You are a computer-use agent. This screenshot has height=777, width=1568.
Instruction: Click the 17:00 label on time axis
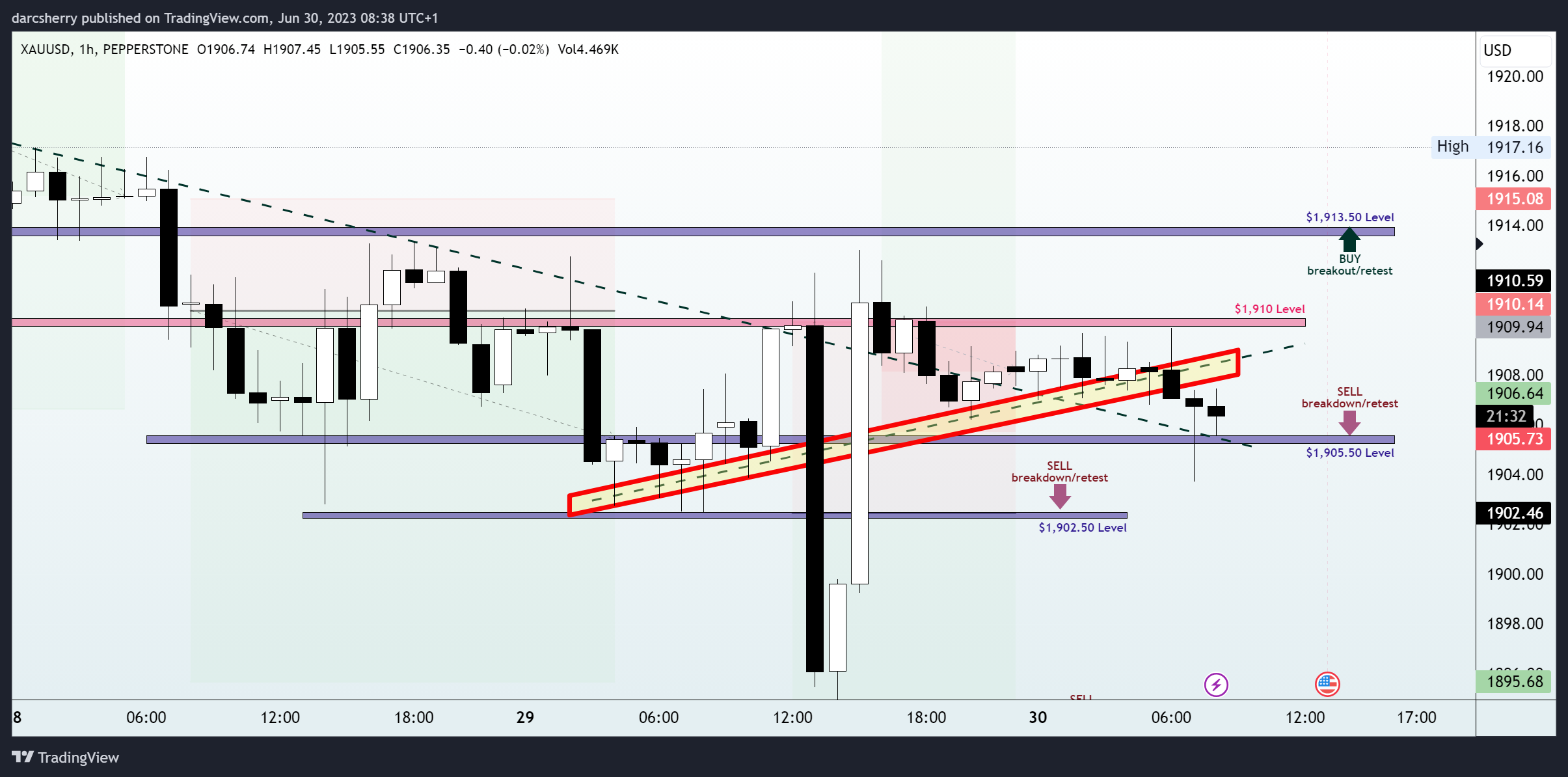pos(1416,718)
